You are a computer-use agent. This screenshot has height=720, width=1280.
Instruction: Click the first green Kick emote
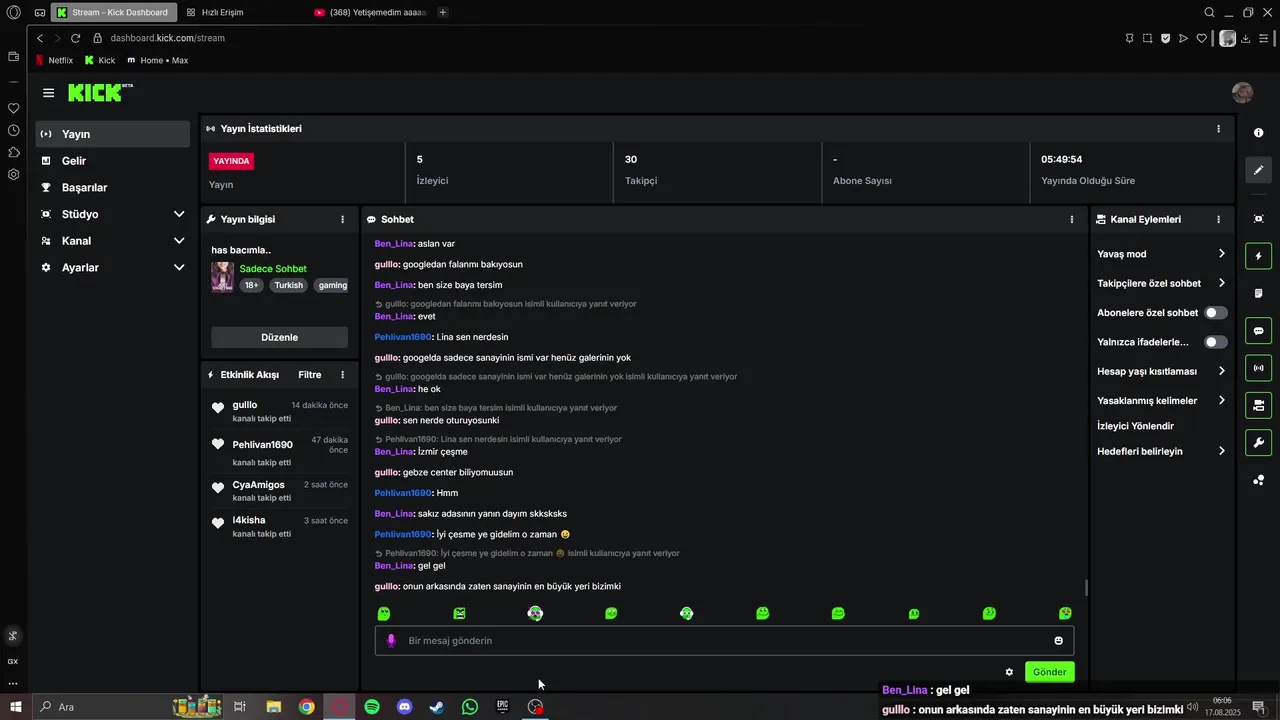383,614
